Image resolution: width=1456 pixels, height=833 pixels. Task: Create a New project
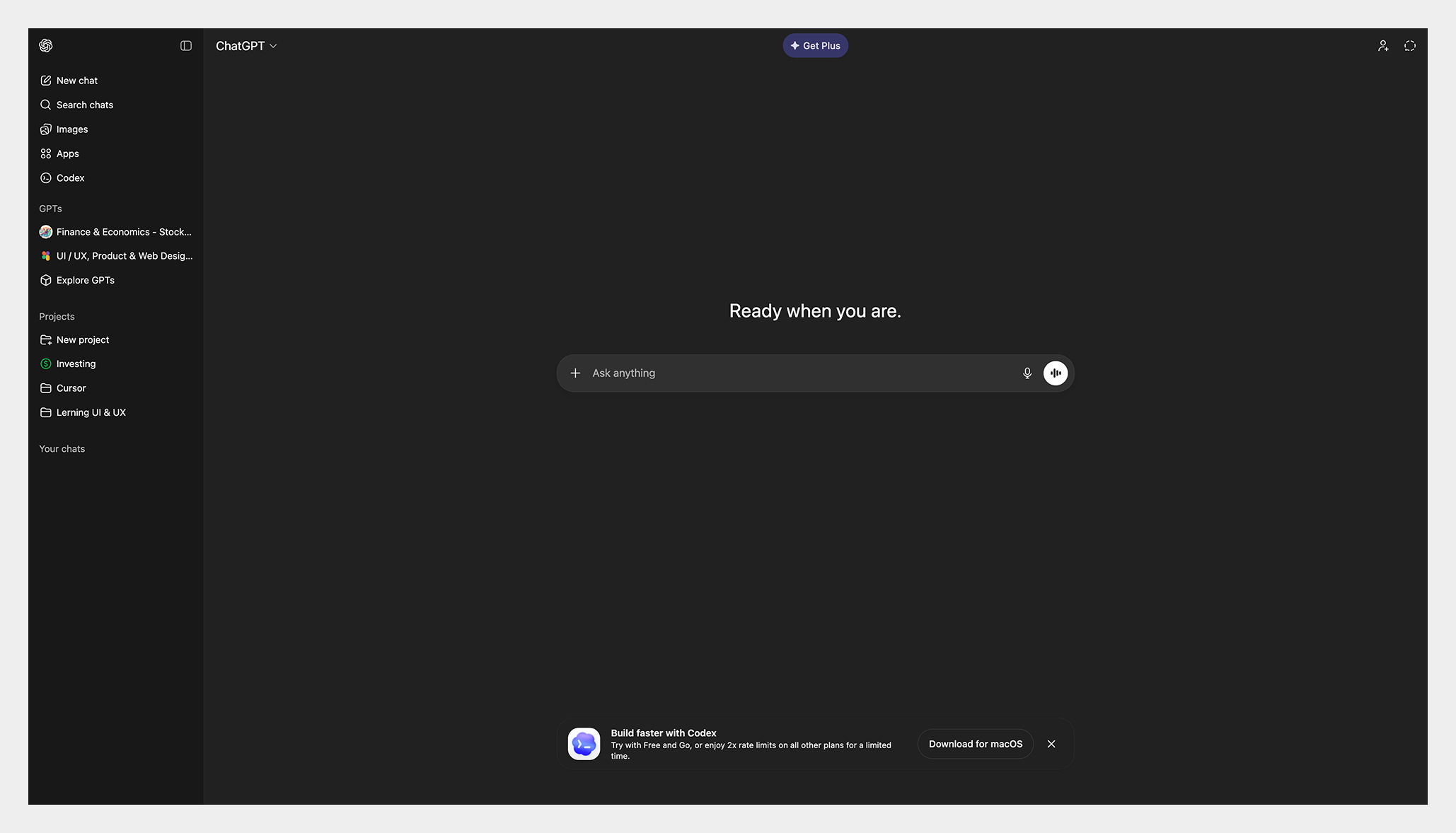click(83, 340)
